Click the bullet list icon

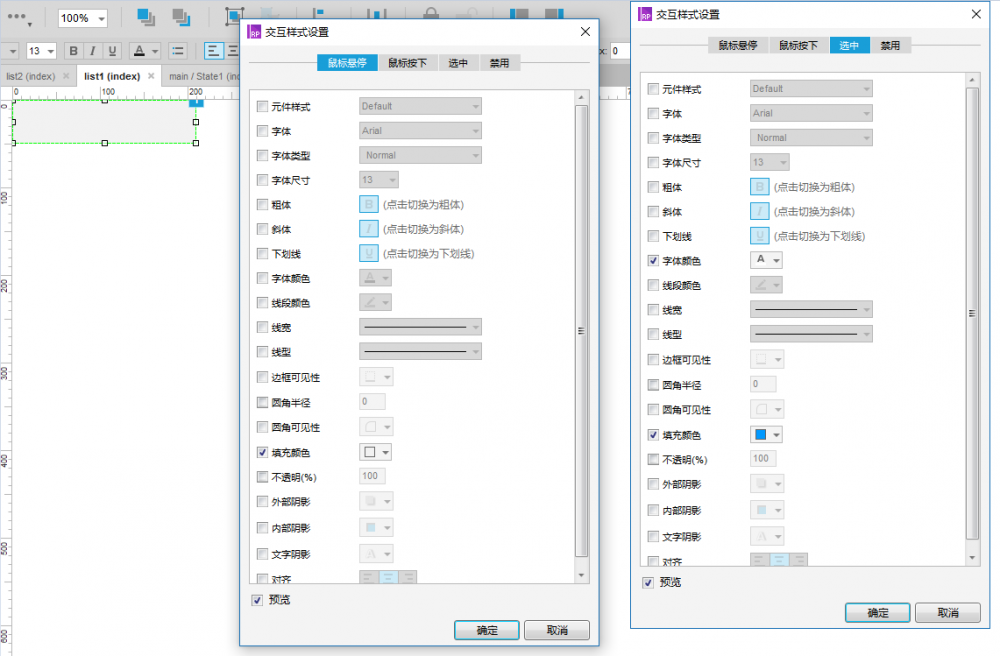pyautogui.click(x=177, y=50)
